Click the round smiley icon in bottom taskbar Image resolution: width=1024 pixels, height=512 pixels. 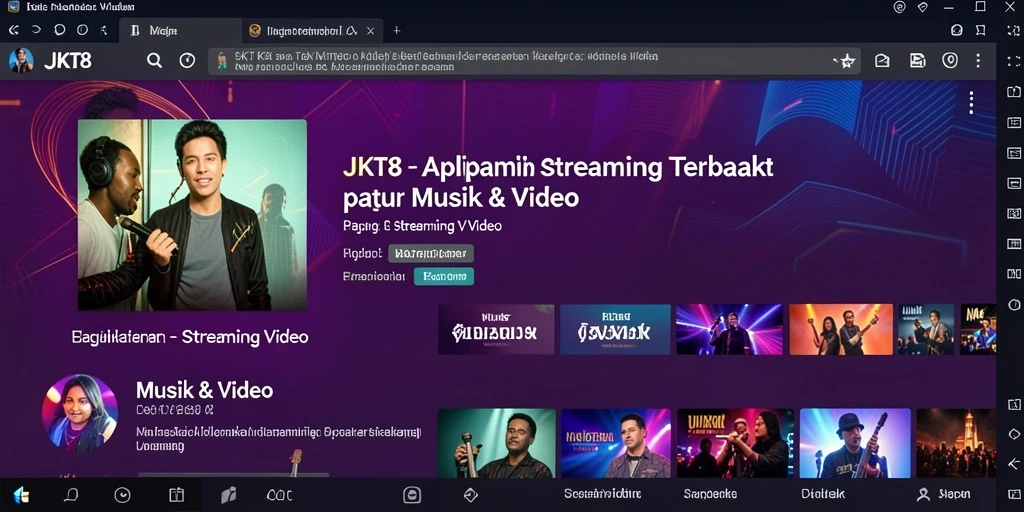pos(122,496)
